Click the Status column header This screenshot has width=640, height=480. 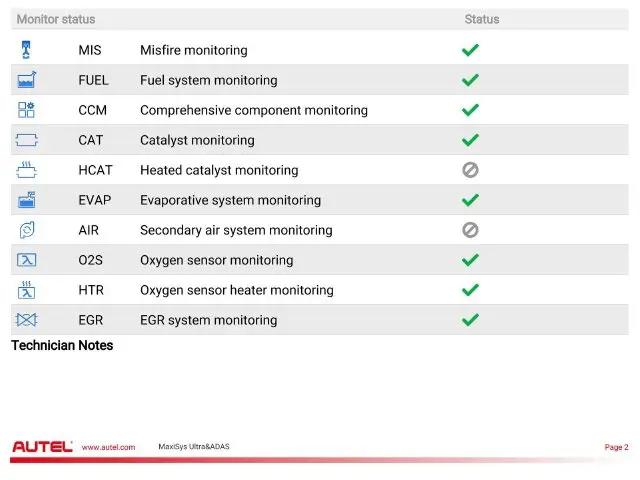(x=482, y=19)
